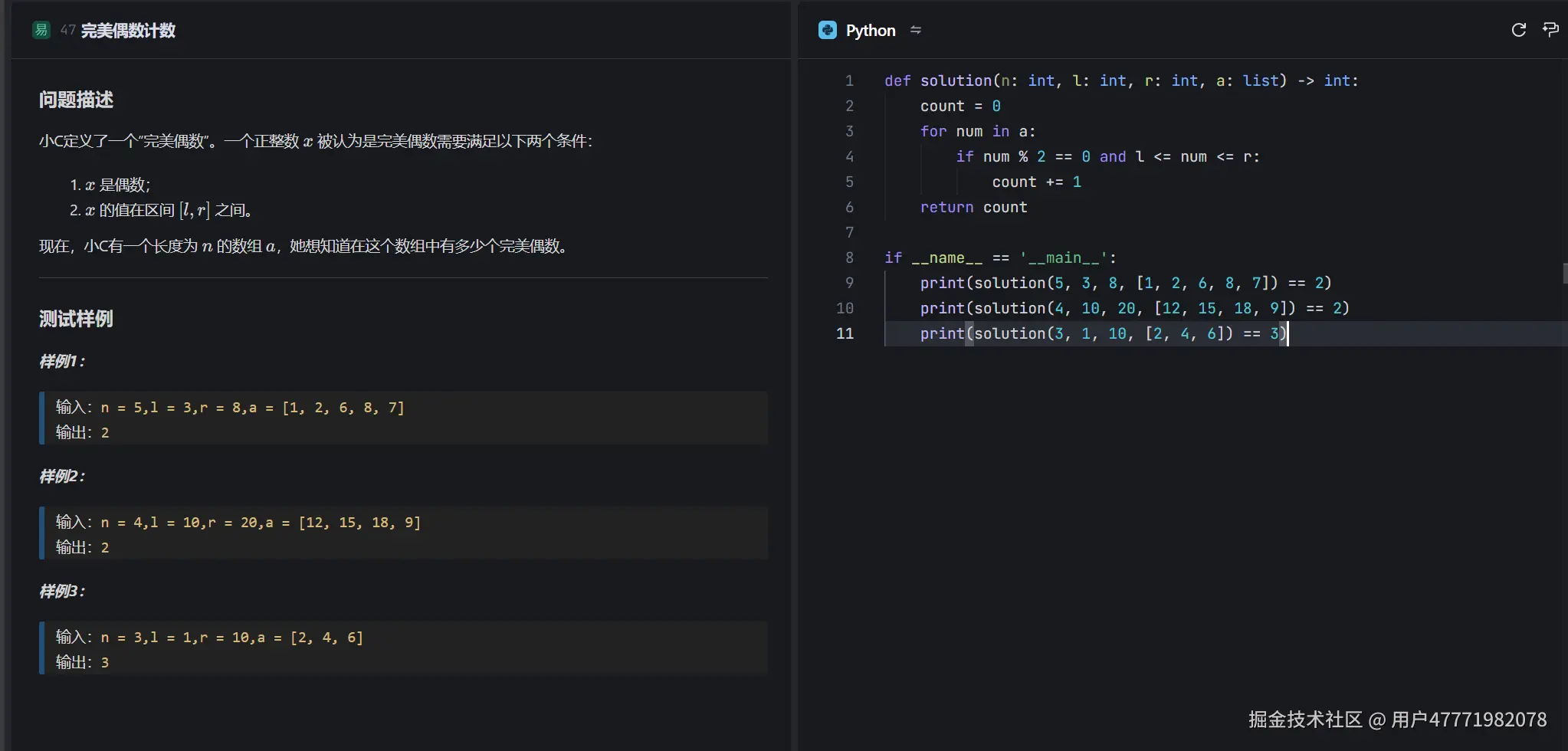The image size is (1568, 751).
Task: Click the circular reset code icon
Action: 1518,30
